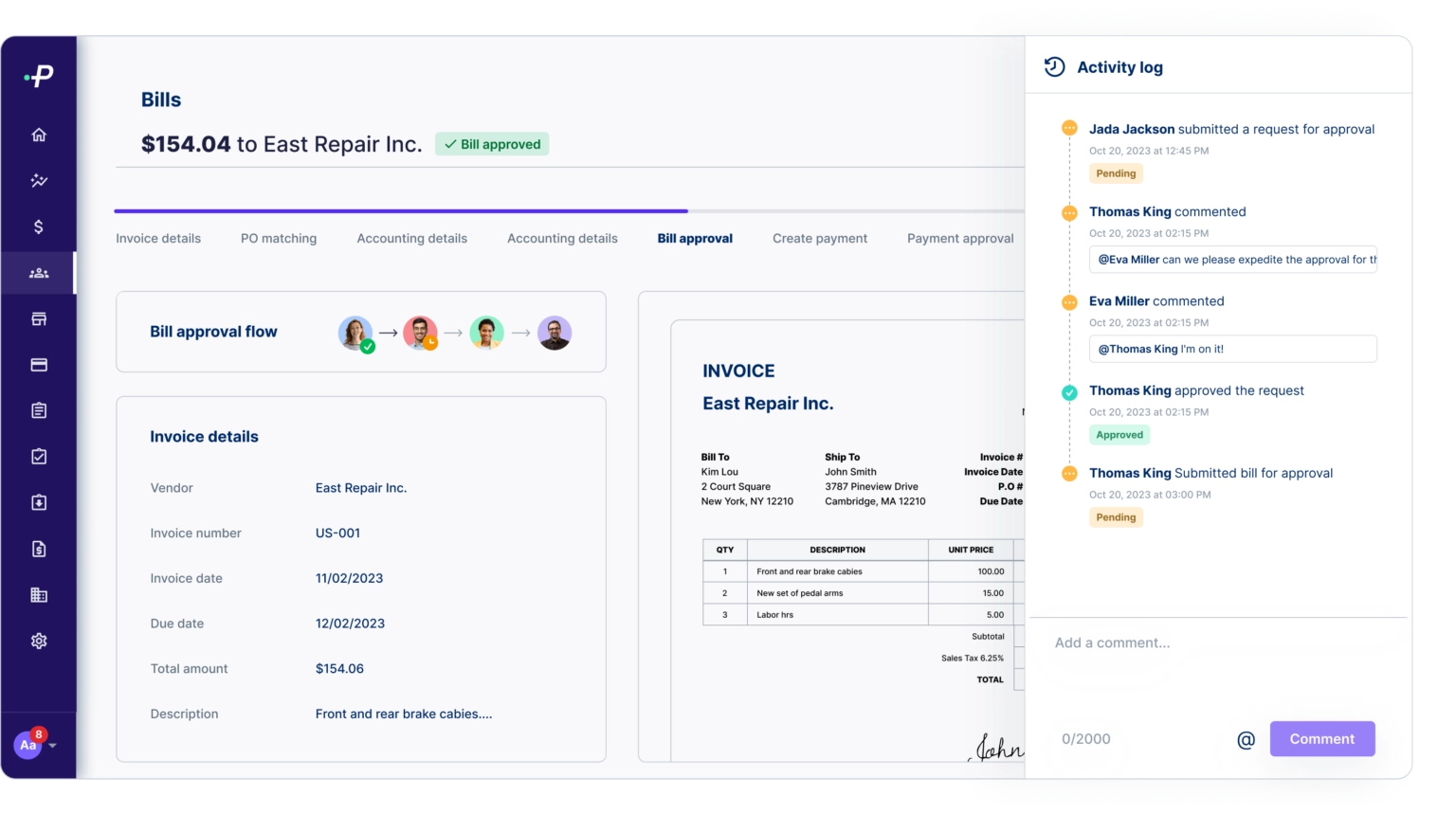
Task: Open the storefront vendors sidebar icon
Action: click(39, 319)
